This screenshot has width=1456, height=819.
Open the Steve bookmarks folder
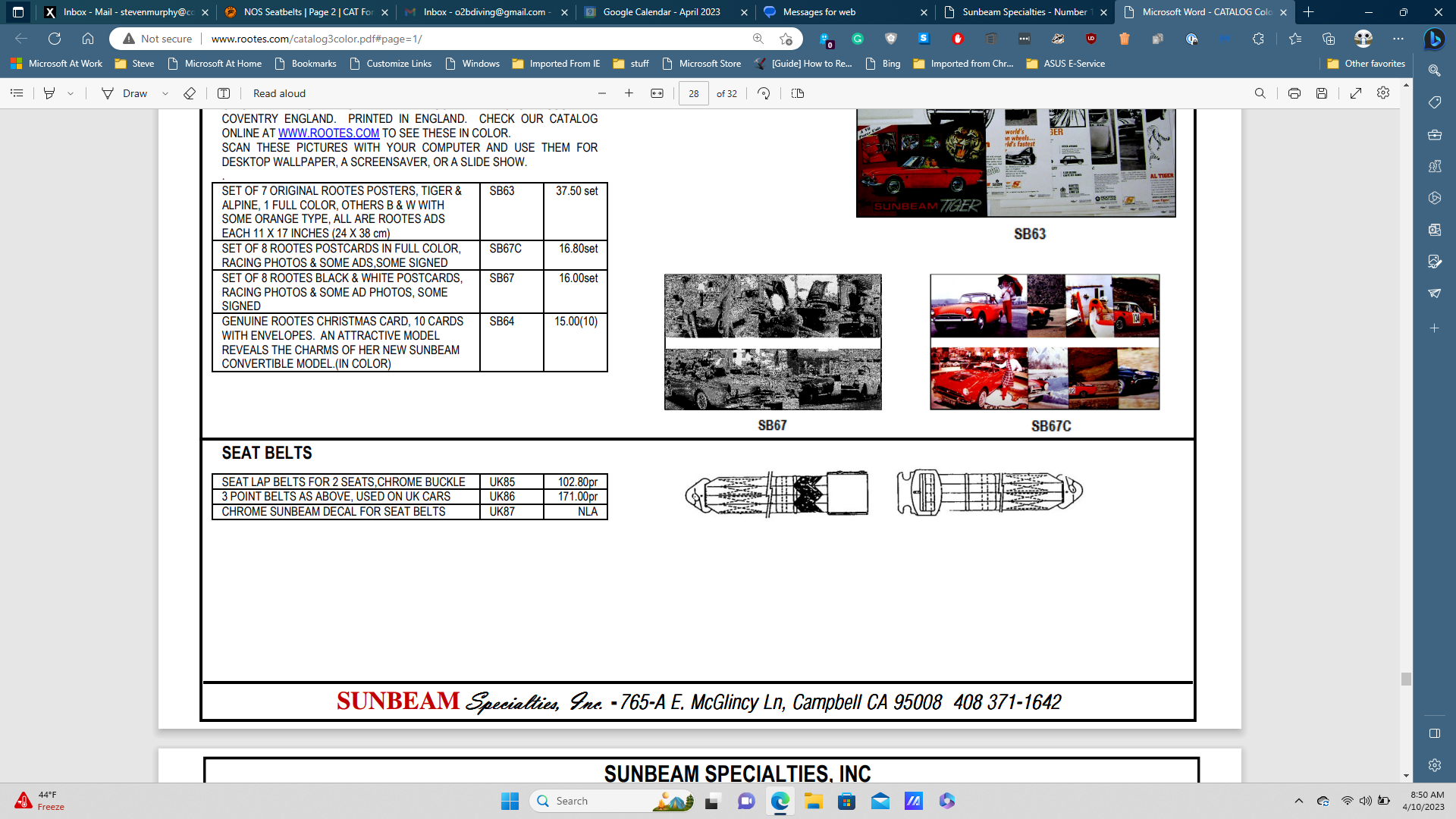[134, 64]
